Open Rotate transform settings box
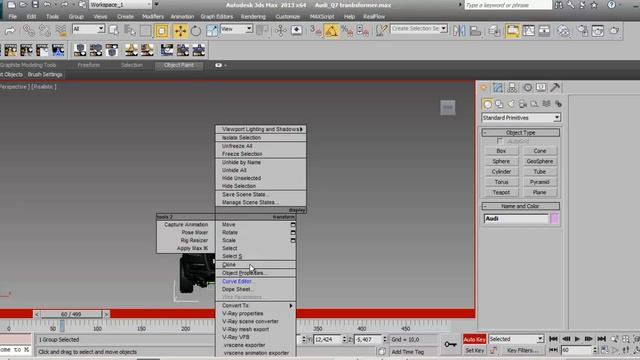The height and width of the screenshot is (360, 640). (293, 233)
